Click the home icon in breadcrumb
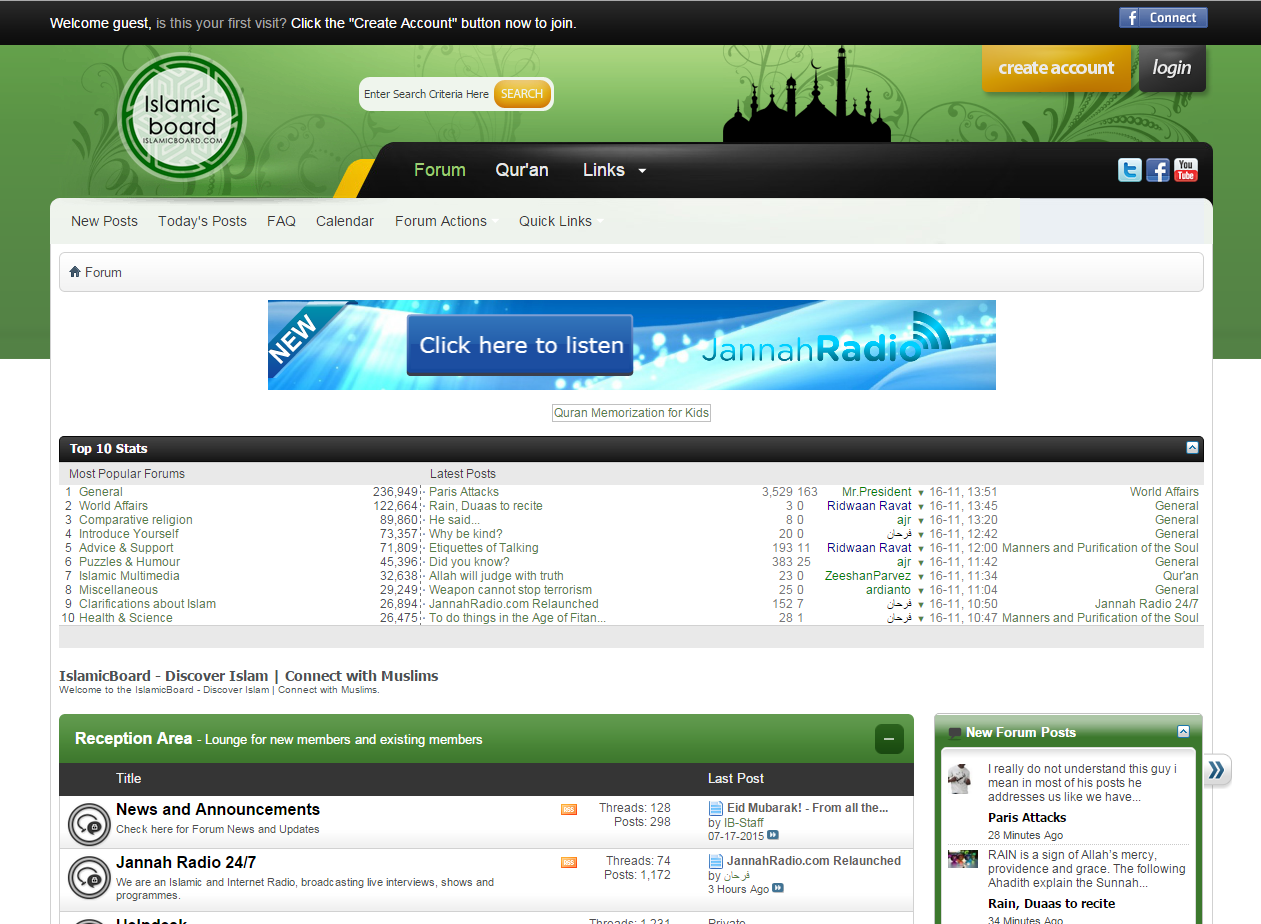Screen dimensions: 1261x924 click(75, 272)
